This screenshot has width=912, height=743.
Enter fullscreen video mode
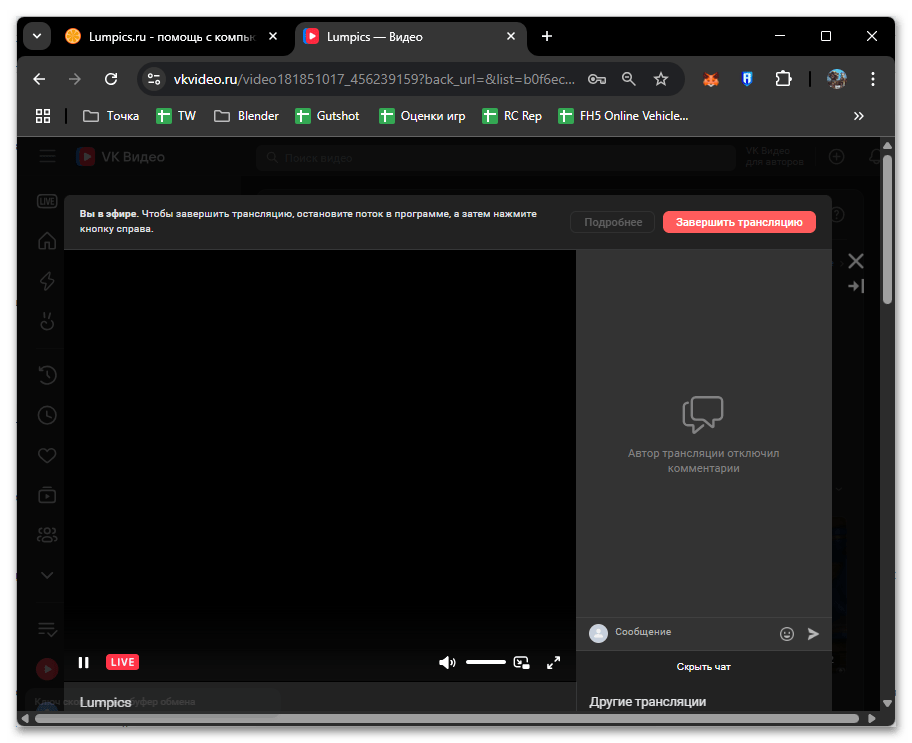(x=553, y=662)
